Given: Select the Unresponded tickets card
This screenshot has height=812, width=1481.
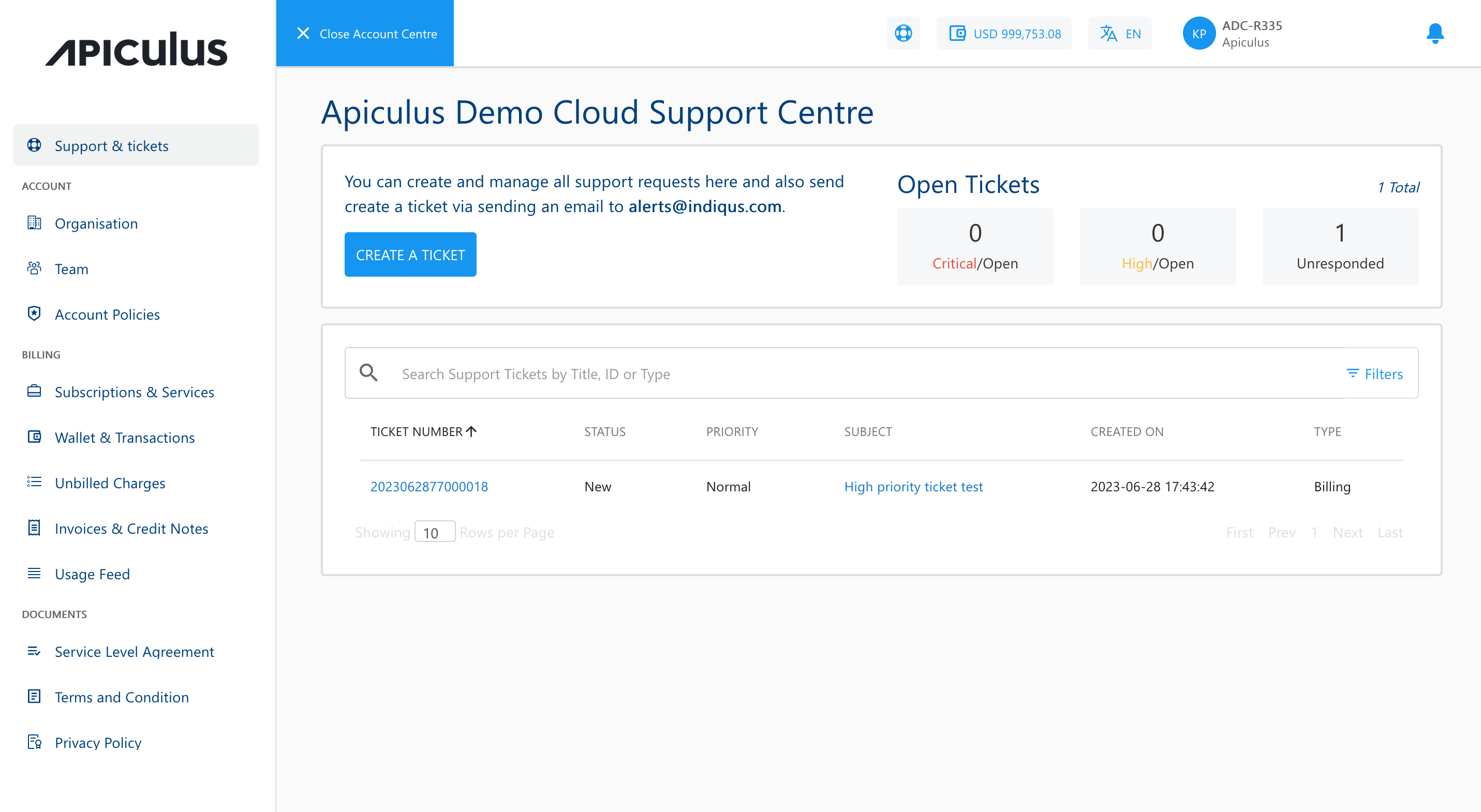Looking at the screenshot, I should tap(1340, 247).
